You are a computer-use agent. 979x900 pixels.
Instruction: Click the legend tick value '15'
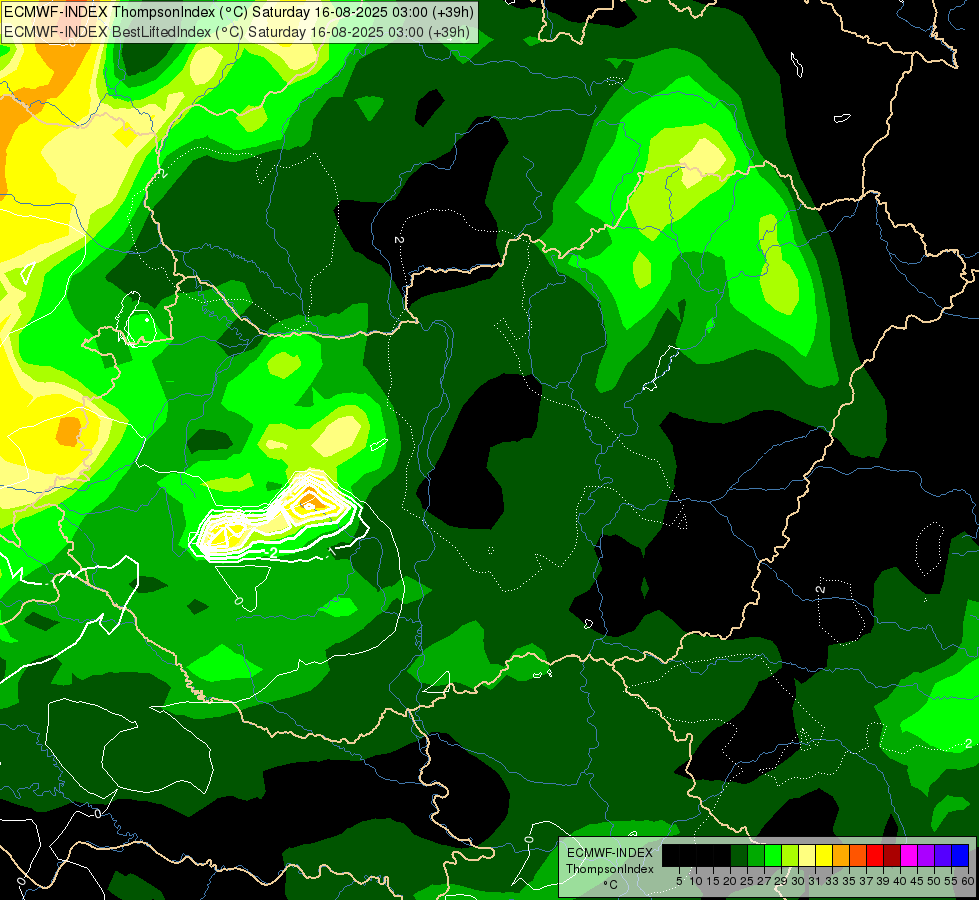click(x=713, y=881)
